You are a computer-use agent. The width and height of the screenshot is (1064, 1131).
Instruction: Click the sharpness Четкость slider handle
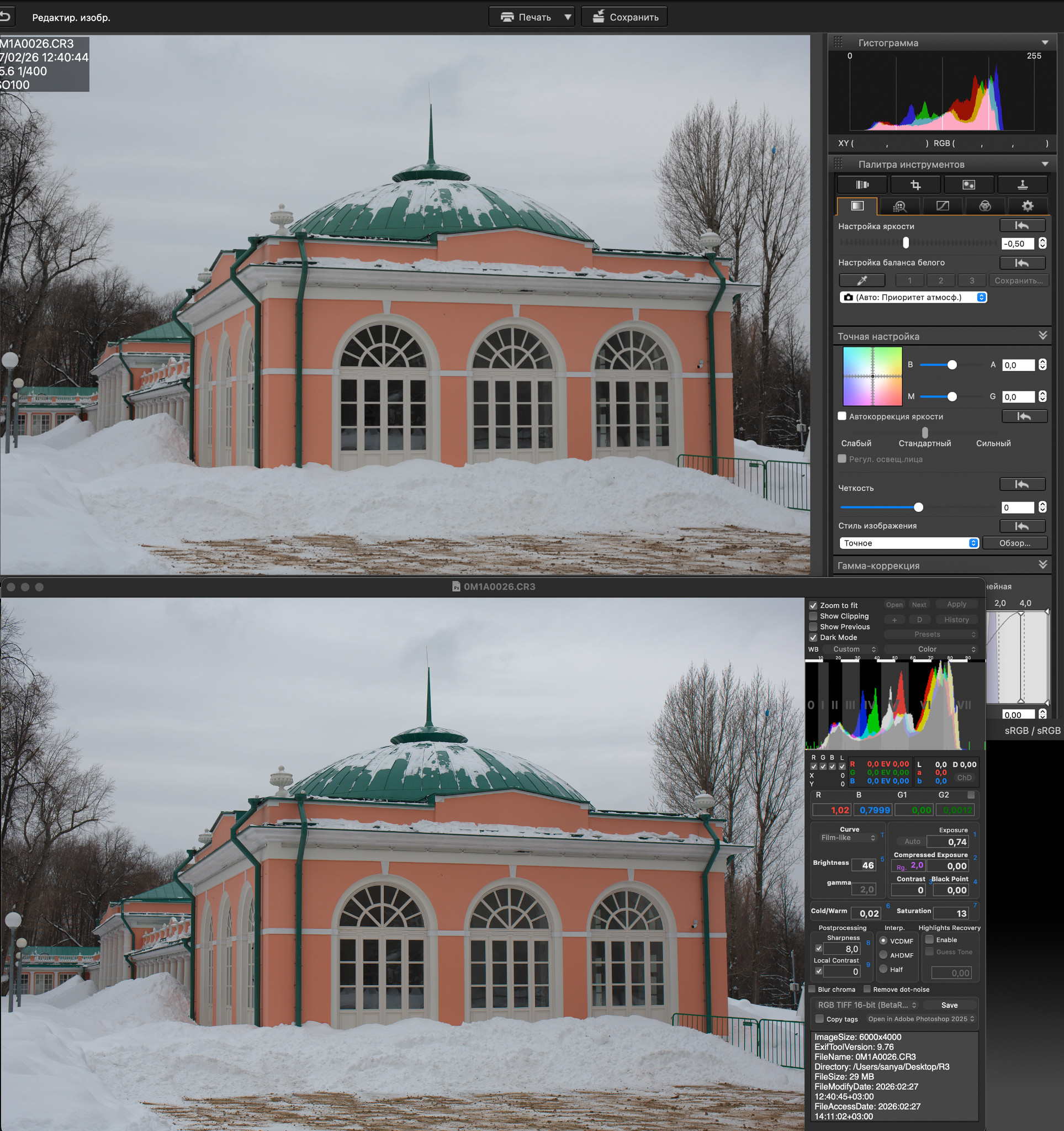coord(918,508)
